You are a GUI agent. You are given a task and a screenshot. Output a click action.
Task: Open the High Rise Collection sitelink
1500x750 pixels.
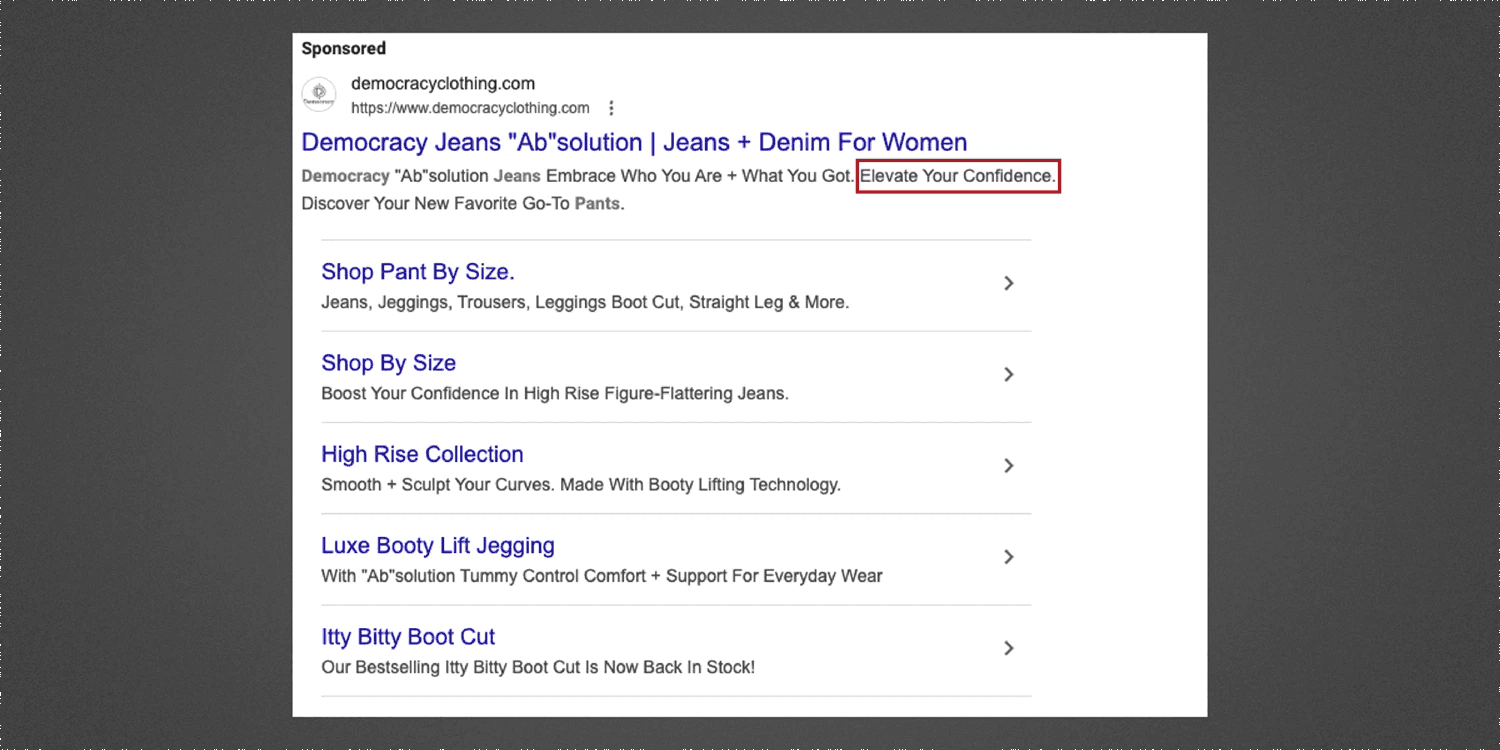pyautogui.click(x=422, y=454)
